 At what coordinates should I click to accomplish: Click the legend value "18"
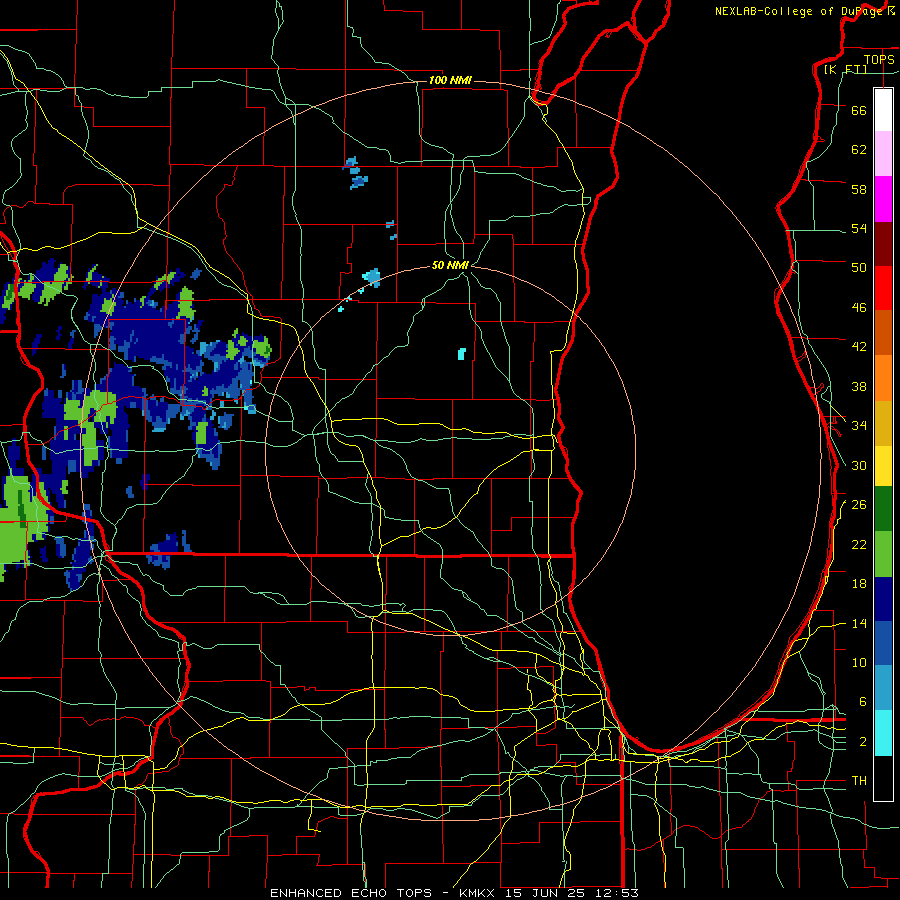[x=859, y=584]
